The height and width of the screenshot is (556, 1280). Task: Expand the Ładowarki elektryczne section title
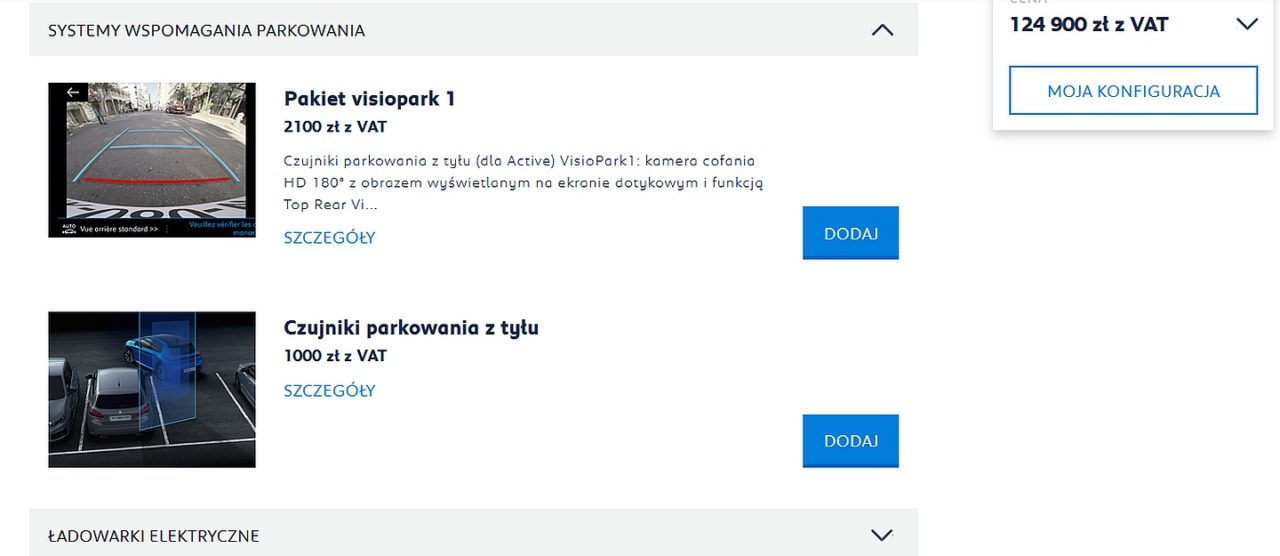tap(153, 536)
